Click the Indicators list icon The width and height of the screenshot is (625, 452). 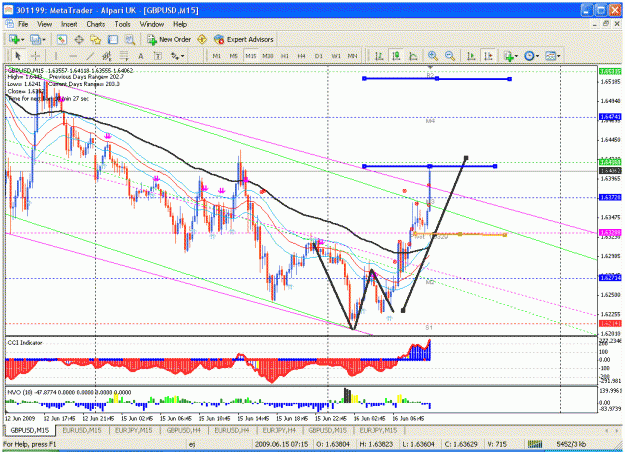(x=508, y=56)
